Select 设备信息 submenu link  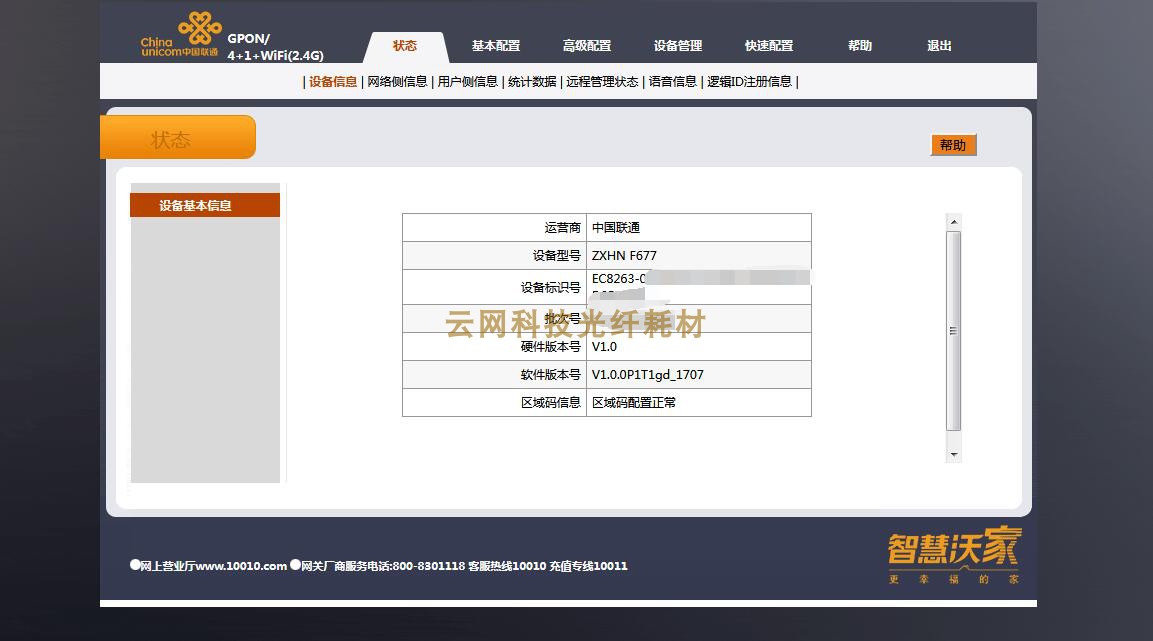click(x=332, y=82)
